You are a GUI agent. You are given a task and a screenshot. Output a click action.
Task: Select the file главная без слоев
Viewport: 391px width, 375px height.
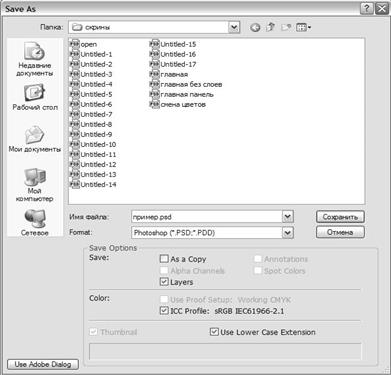tap(187, 84)
